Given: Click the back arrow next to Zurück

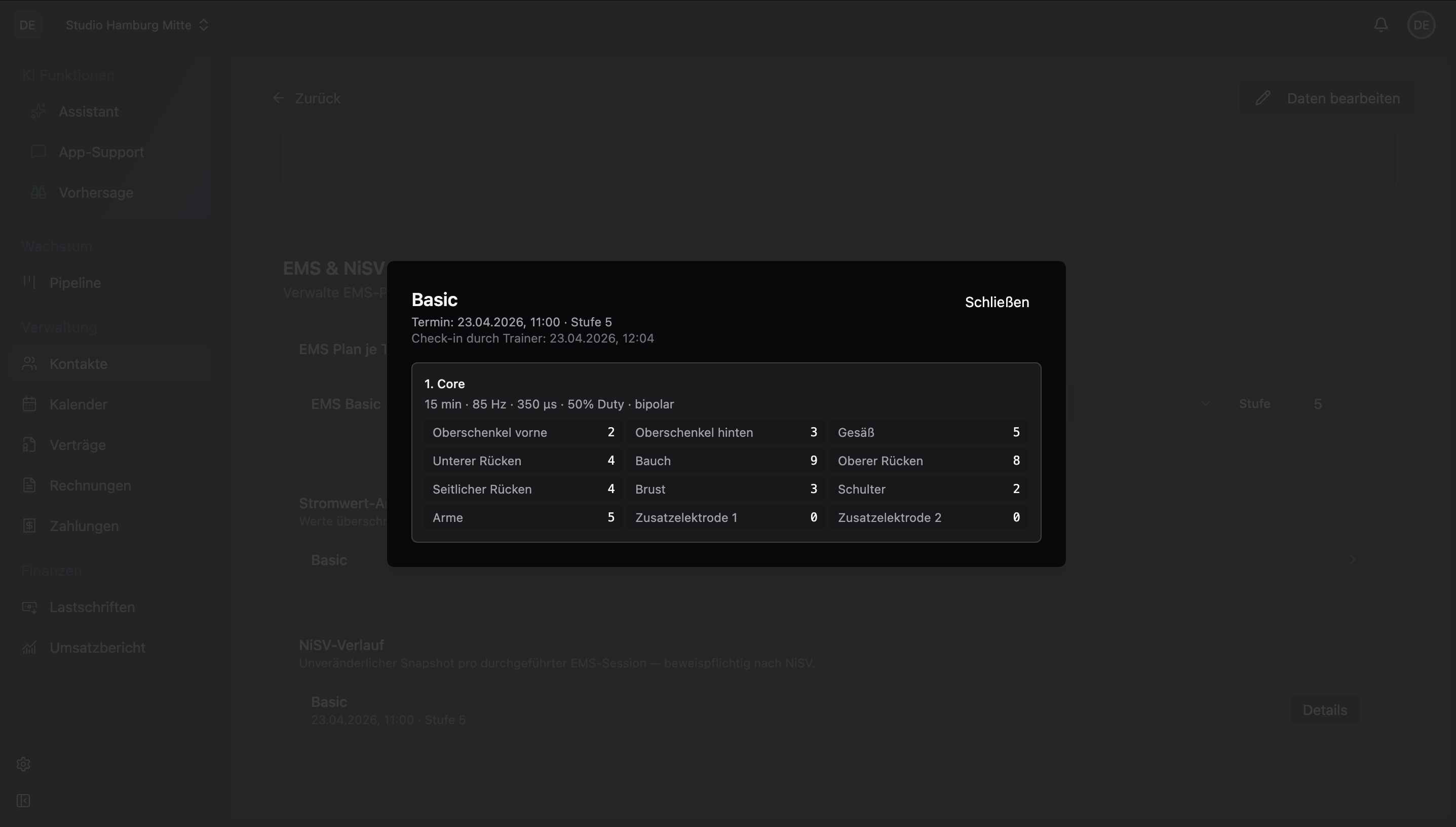Looking at the screenshot, I should (278, 98).
